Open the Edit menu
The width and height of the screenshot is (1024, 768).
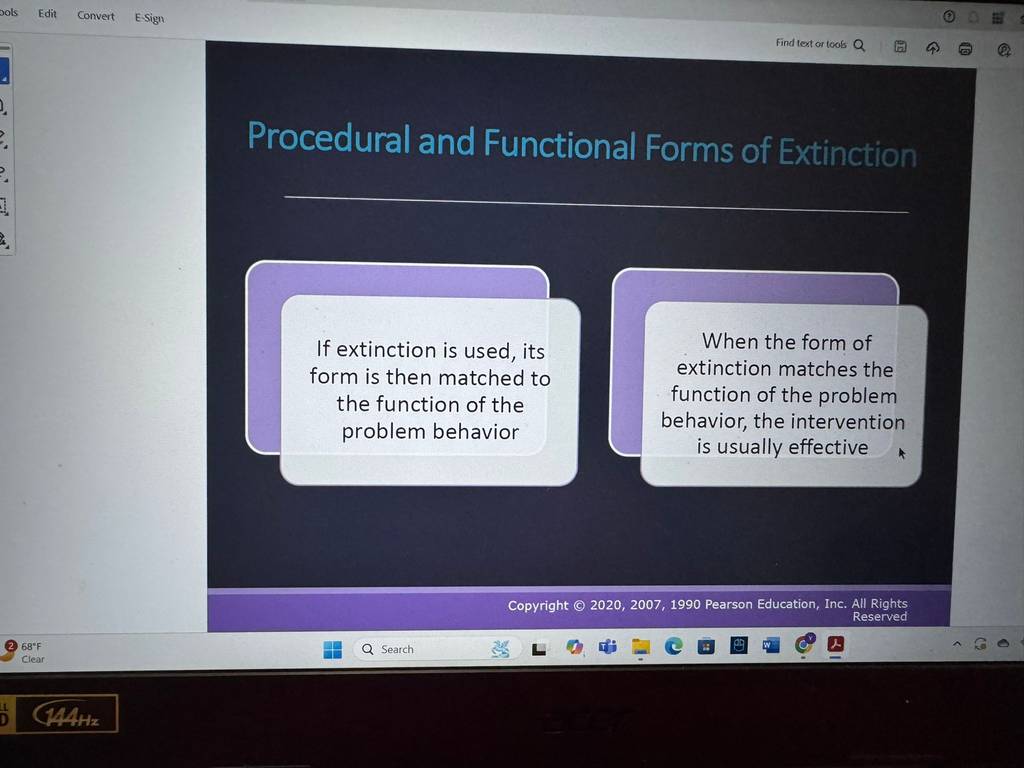click(x=47, y=14)
